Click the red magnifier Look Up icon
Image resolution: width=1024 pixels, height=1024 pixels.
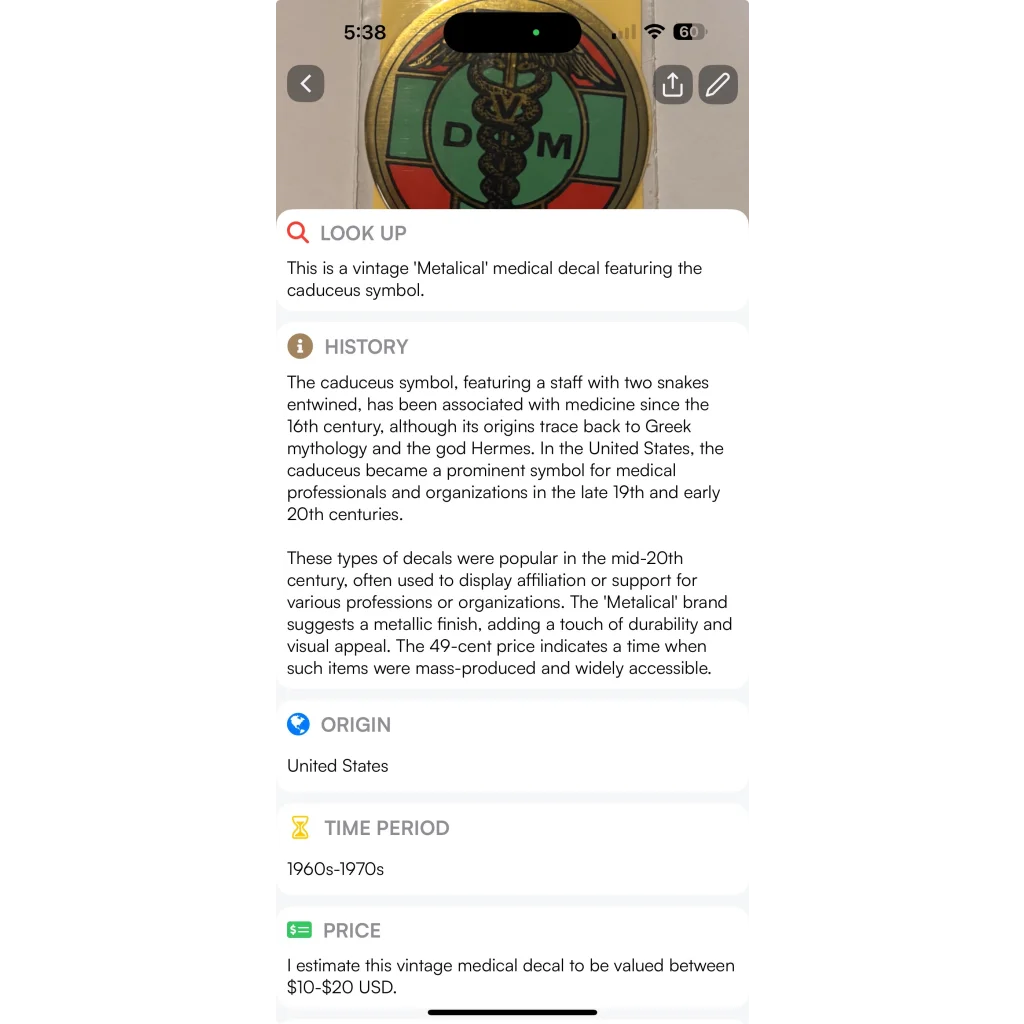click(298, 232)
